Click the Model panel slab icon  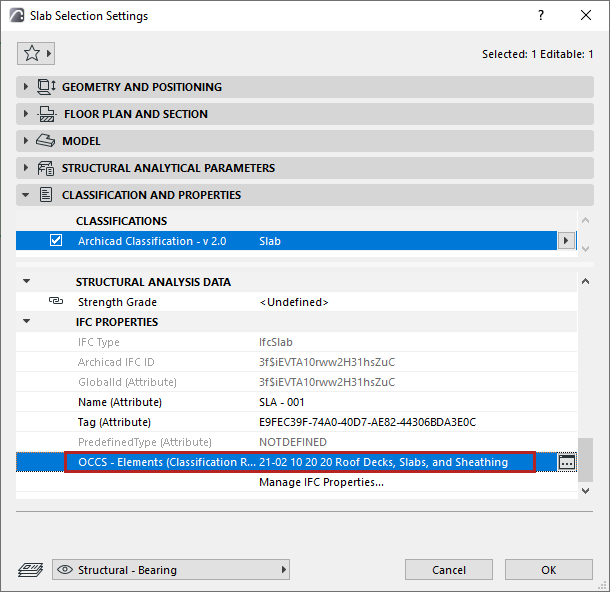point(46,141)
